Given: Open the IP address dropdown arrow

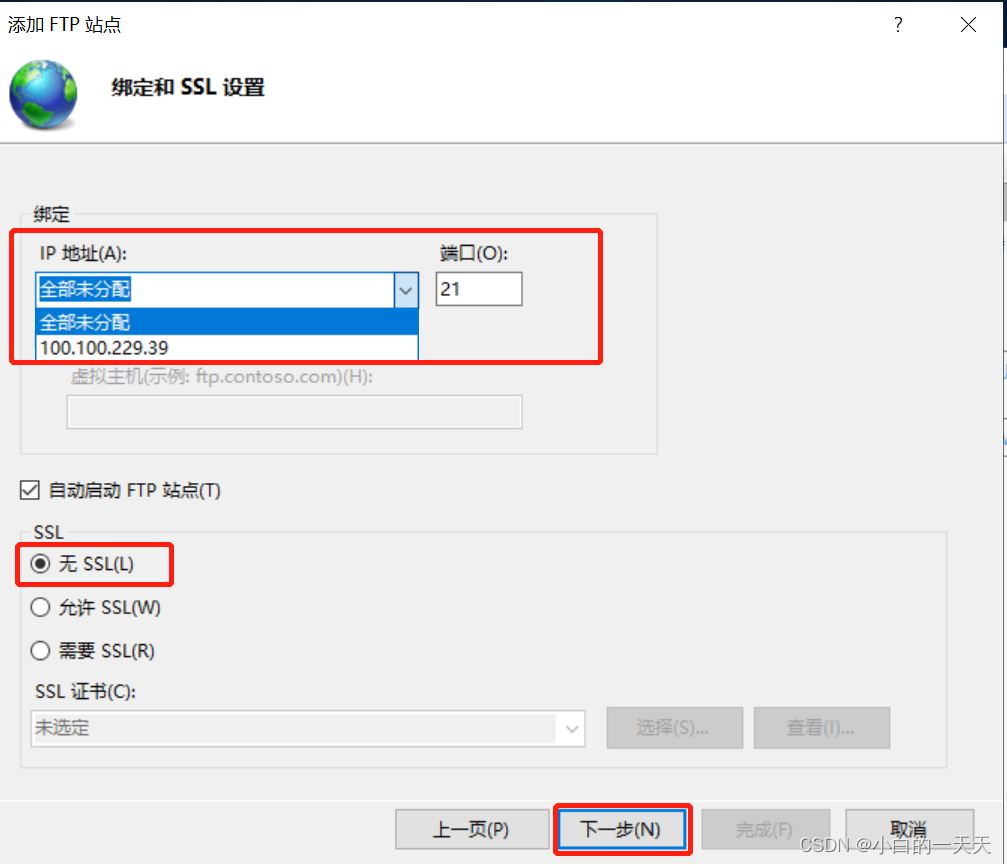Looking at the screenshot, I should [406, 290].
